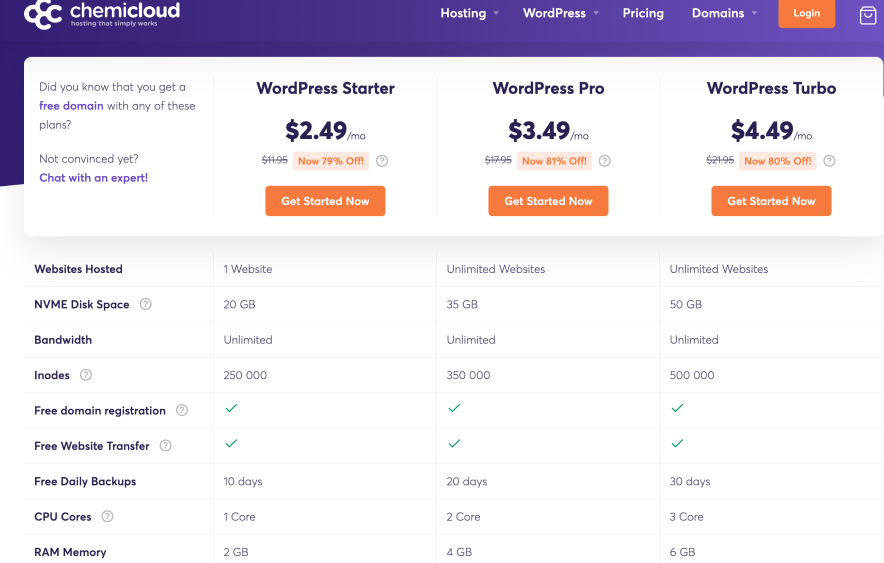Click Now 79% Off badge

click(331, 161)
